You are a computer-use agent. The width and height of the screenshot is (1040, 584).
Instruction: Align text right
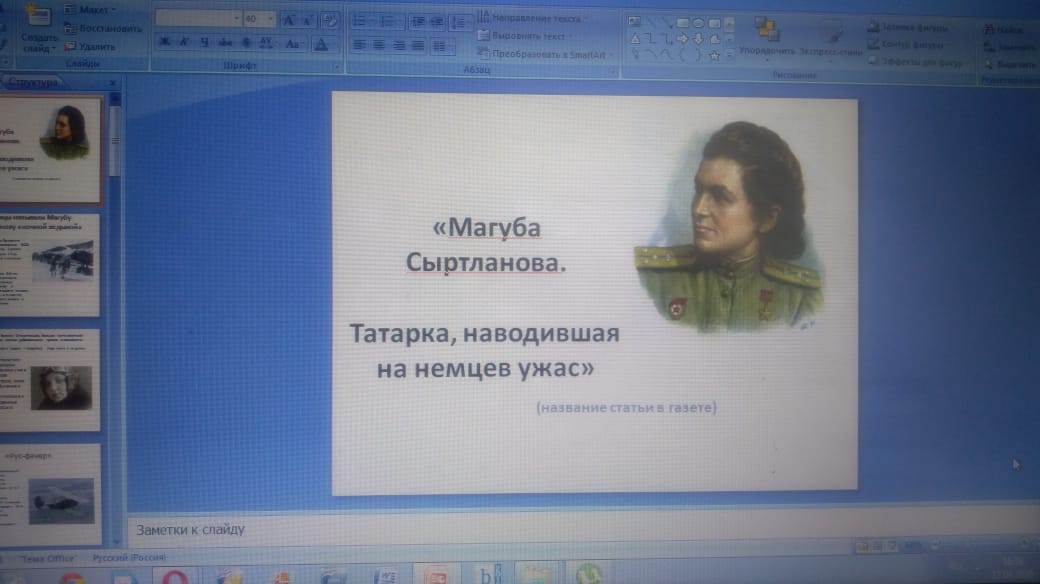point(399,45)
